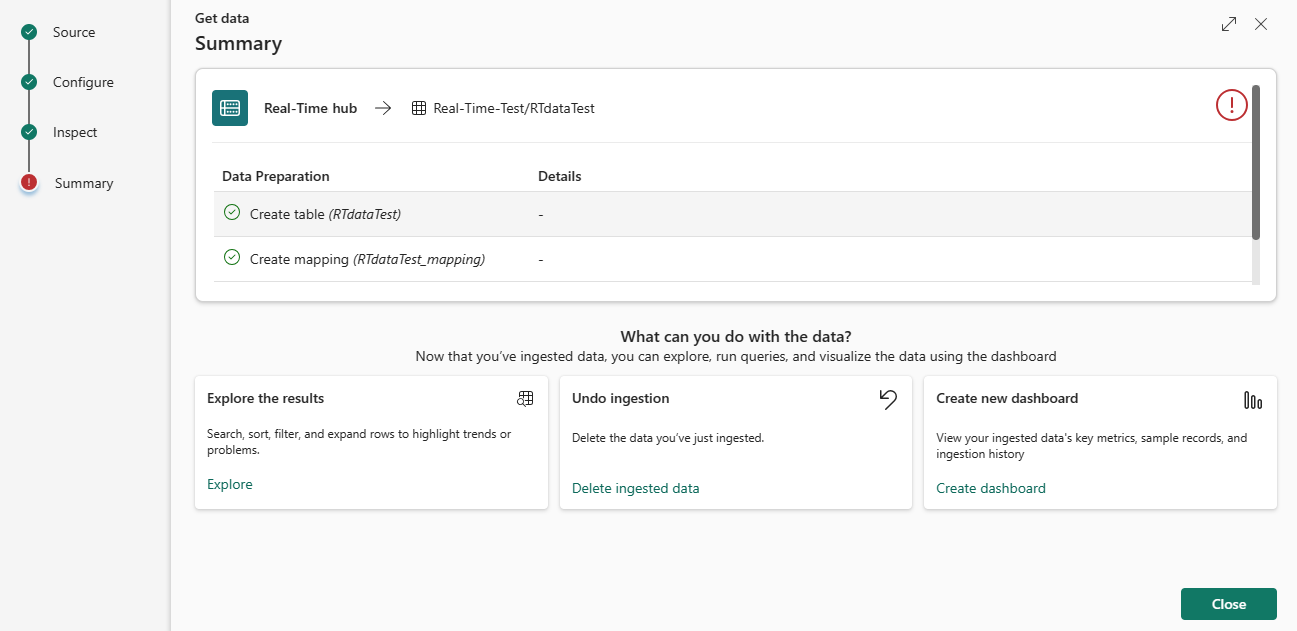Click the Explore the results card title
1297x631 pixels.
266,398
